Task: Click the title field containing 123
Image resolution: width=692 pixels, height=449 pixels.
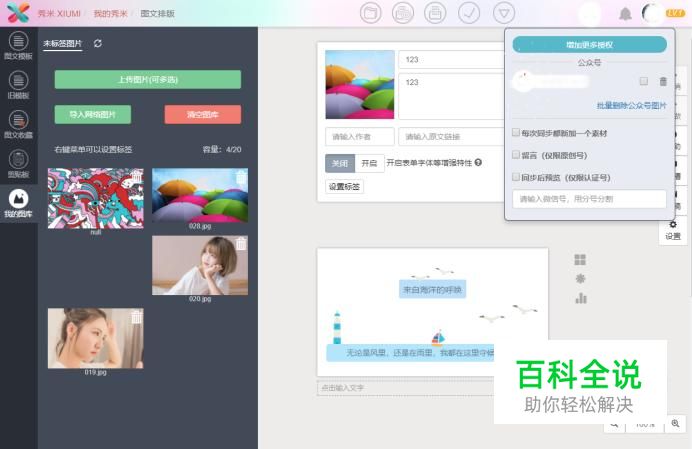Action: click(x=452, y=60)
